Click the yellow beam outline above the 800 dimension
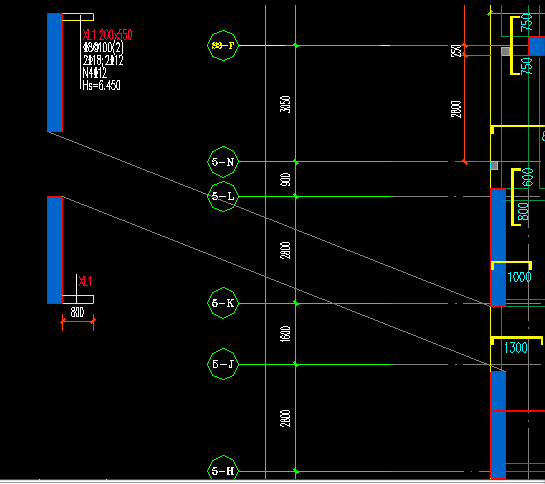Image resolution: width=545 pixels, height=484 pixels. pyautogui.click(x=78, y=299)
